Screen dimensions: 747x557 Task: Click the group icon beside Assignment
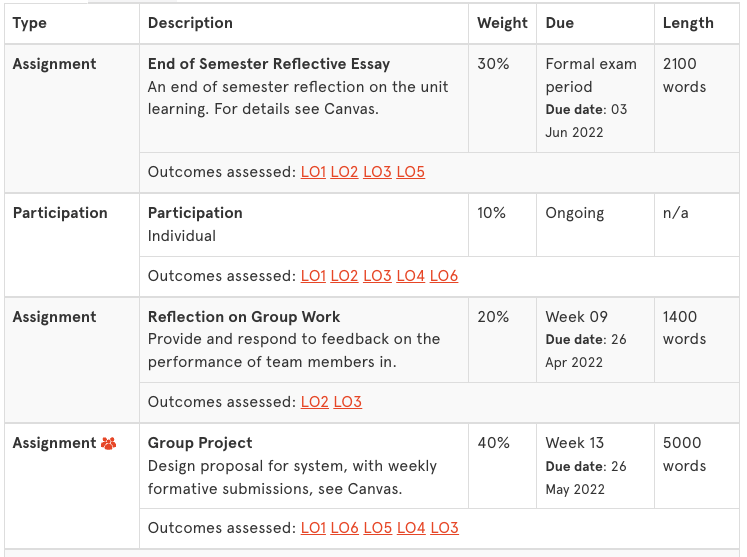click(x=109, y=444)
